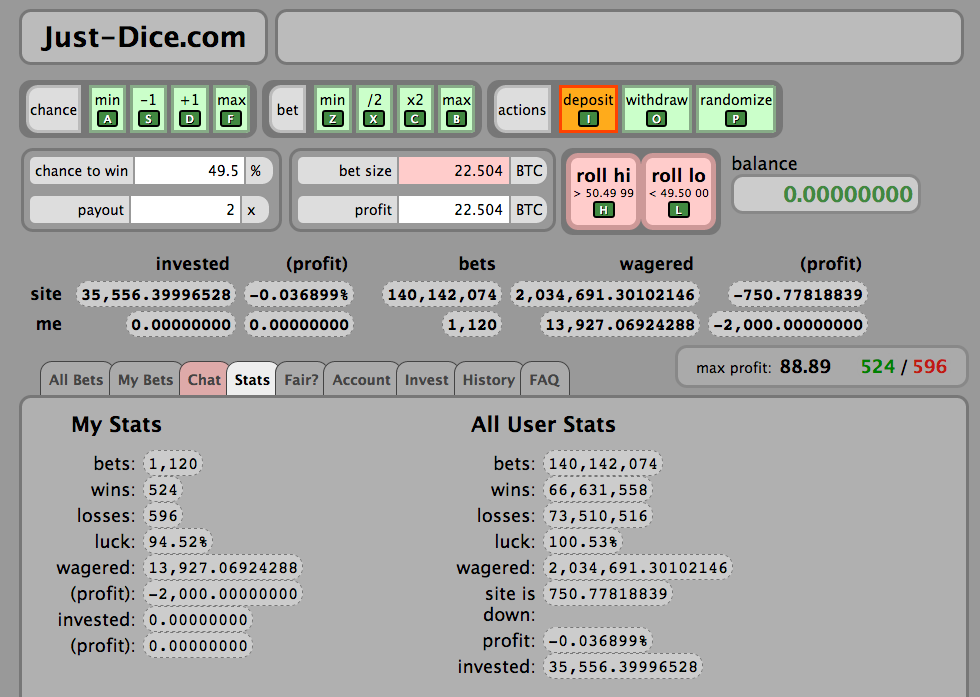Double the bet with x2 button
The width and height of the screenshot is (980, 697).
[x=415, y=109]
